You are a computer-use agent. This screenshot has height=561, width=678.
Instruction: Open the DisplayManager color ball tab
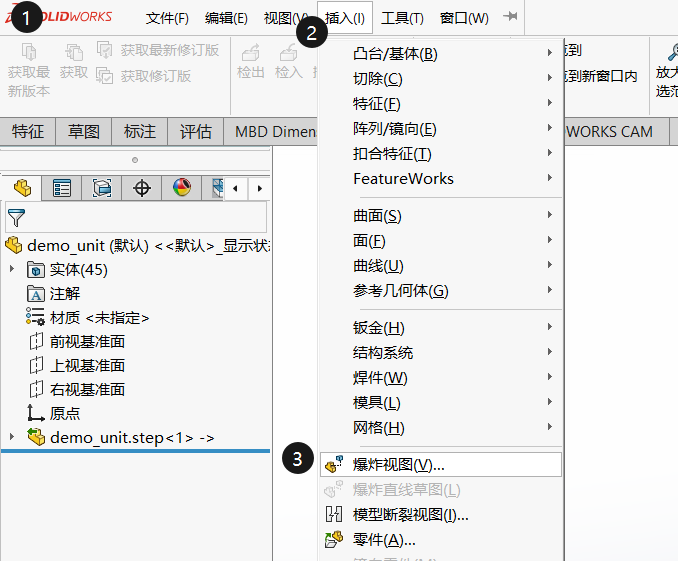[181, 188]
